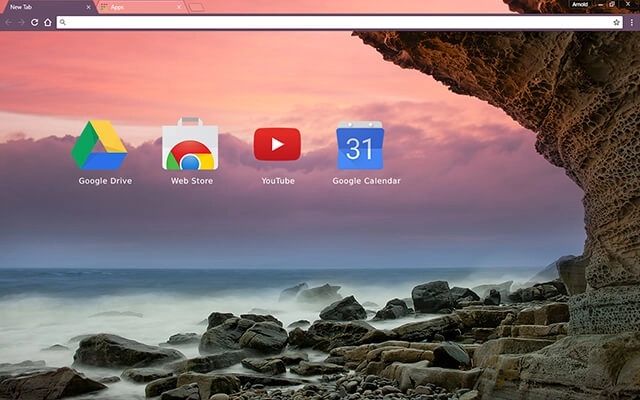Click the search icon in address bar
The image size is (640, 400).
tap(62, 22)
